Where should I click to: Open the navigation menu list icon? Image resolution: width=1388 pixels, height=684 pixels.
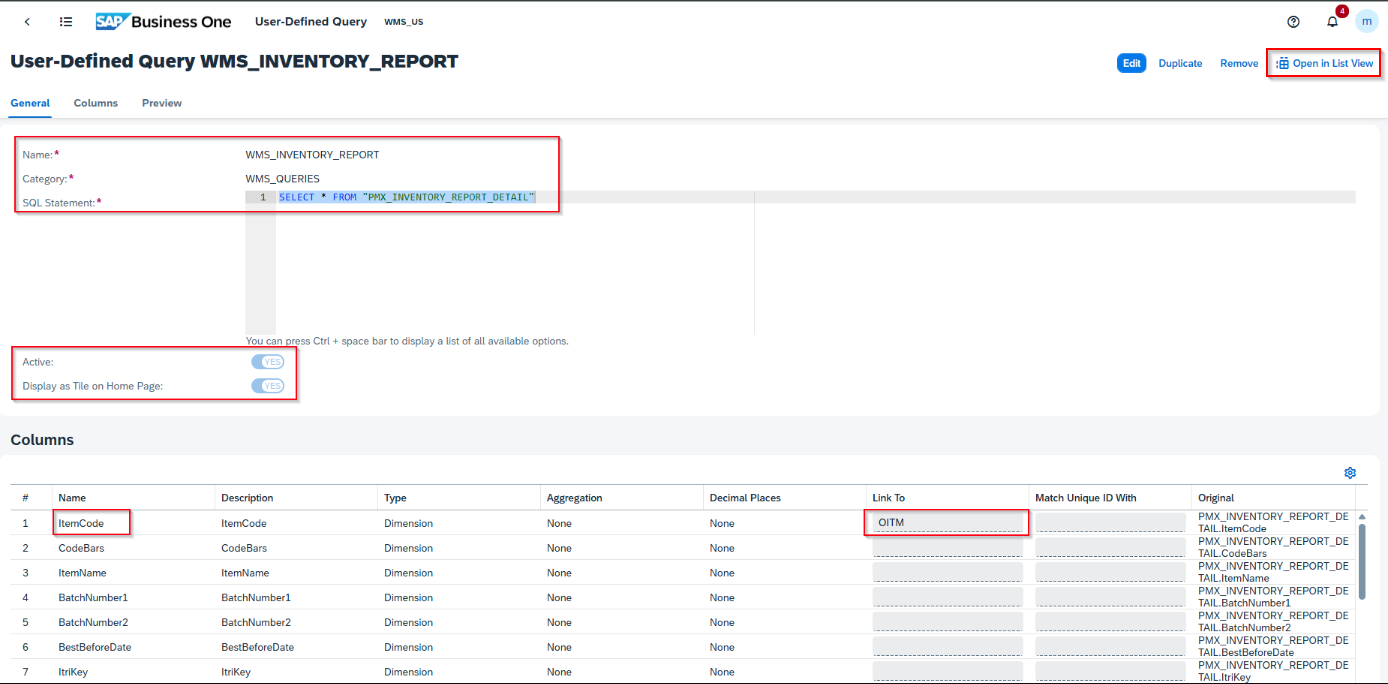[x=65, y=20]
